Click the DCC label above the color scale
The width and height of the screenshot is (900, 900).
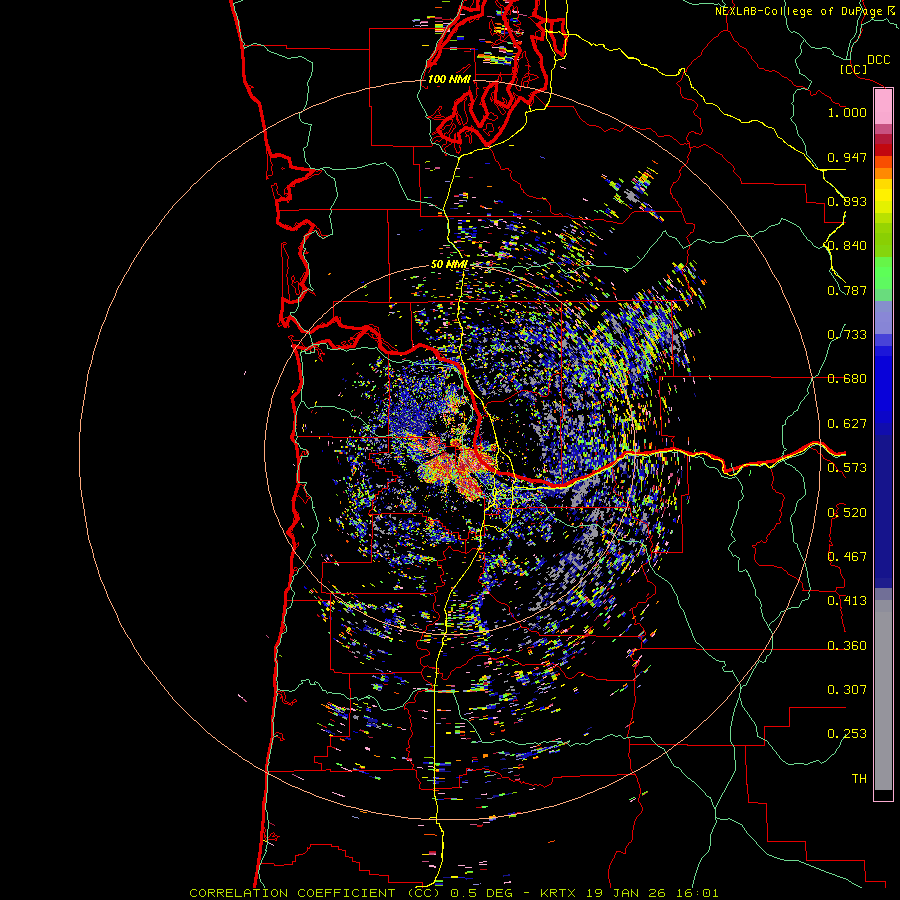878,60
